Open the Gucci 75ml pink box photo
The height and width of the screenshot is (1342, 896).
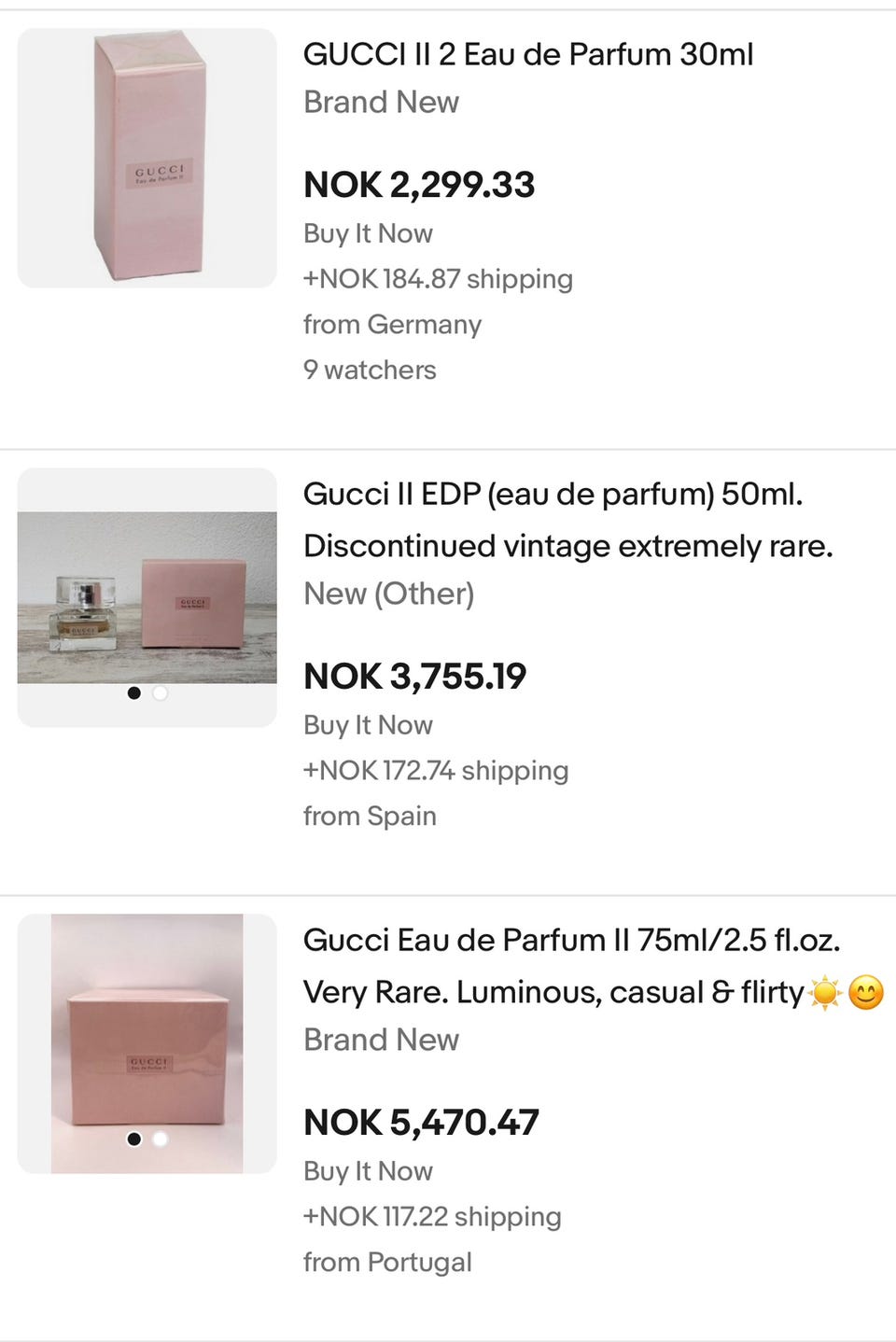tap(147, 1042)
